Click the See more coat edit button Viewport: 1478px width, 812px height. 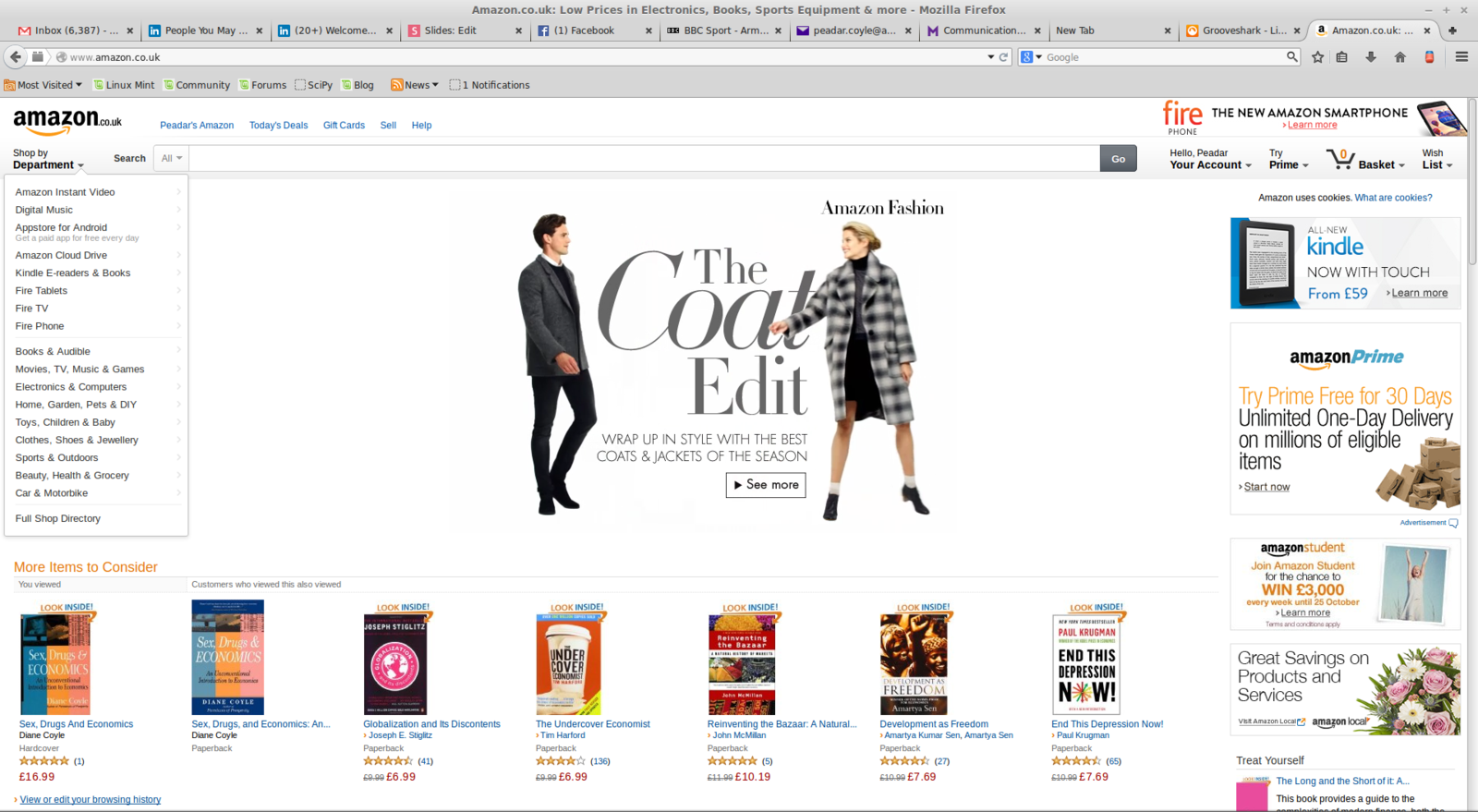[x=766, y=485]
